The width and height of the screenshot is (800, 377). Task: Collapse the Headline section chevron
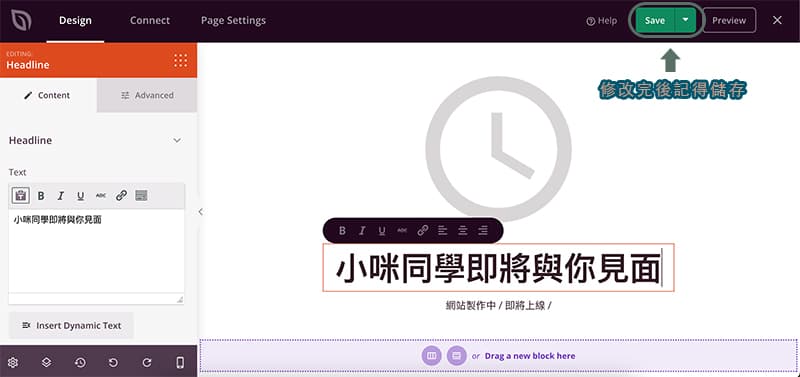click(177, 140)
